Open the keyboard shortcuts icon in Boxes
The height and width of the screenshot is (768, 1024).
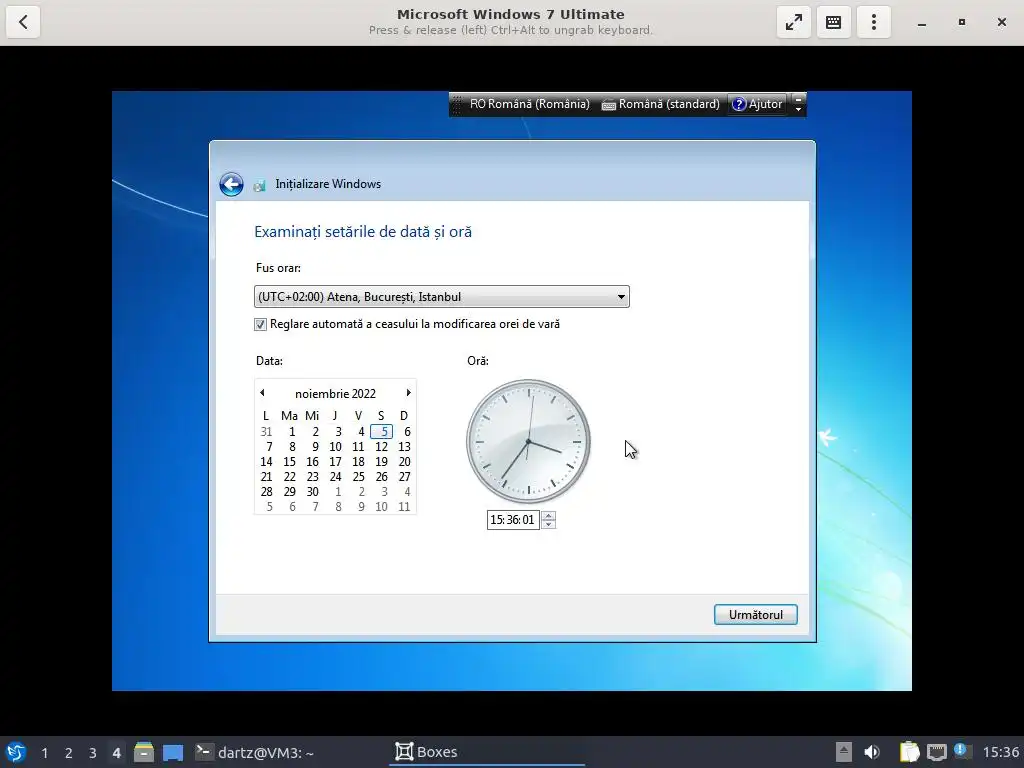[833, 22]
